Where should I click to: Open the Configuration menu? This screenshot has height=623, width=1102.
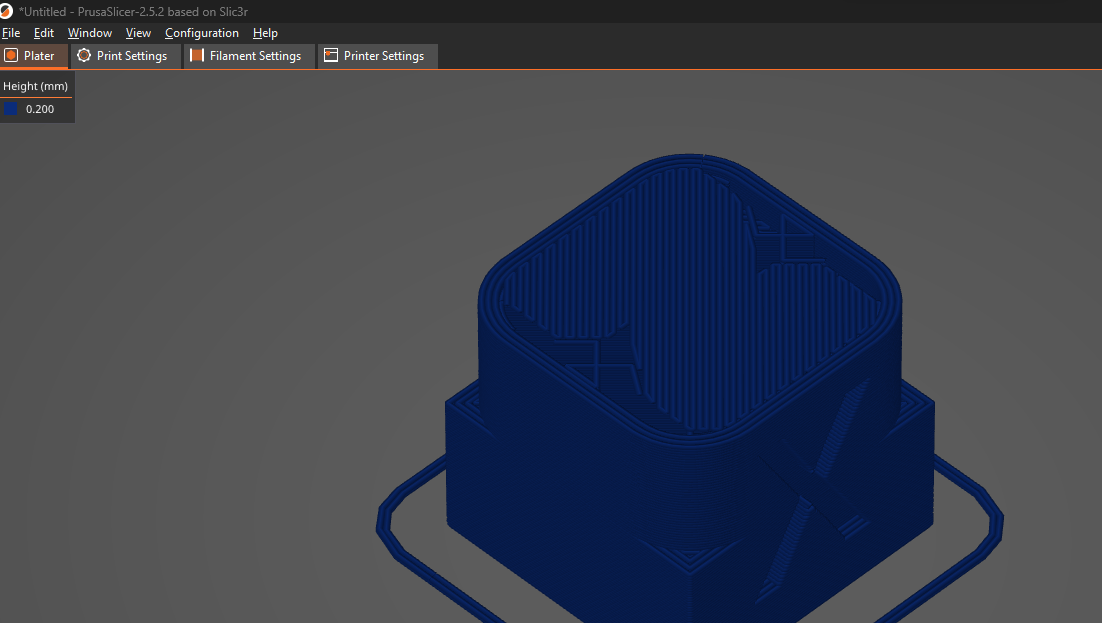click(x=202, y=33)
